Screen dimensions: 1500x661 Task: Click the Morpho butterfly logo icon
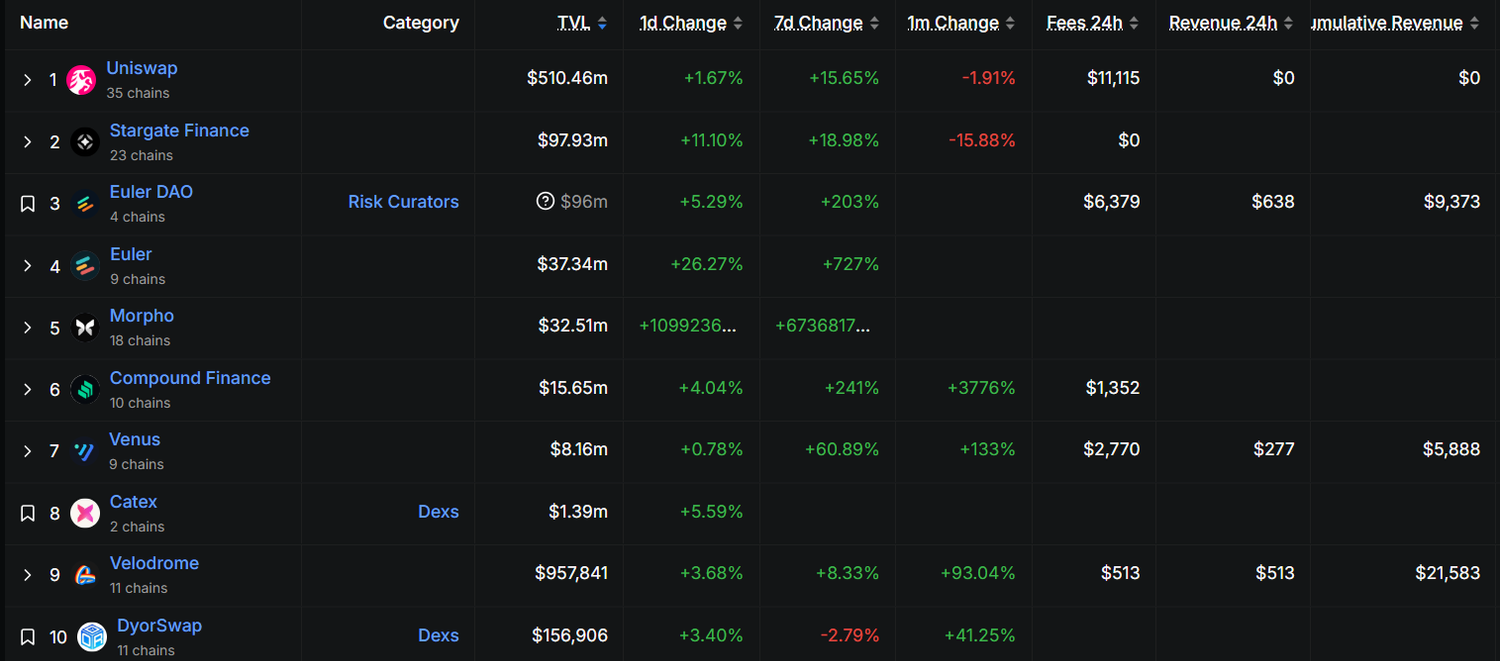click(85, 328)
